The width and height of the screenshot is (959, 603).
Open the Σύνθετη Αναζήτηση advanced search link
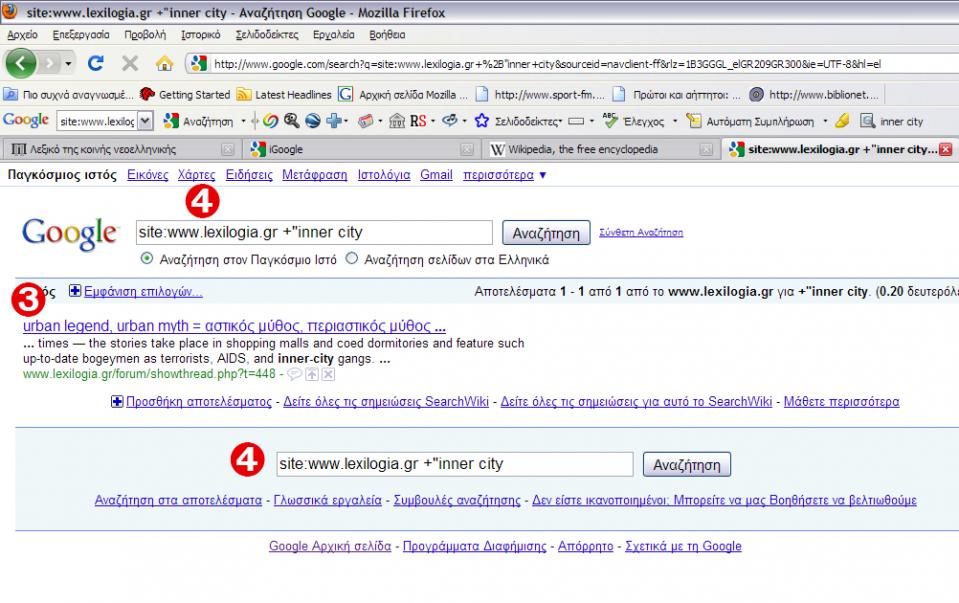[641, 232]
